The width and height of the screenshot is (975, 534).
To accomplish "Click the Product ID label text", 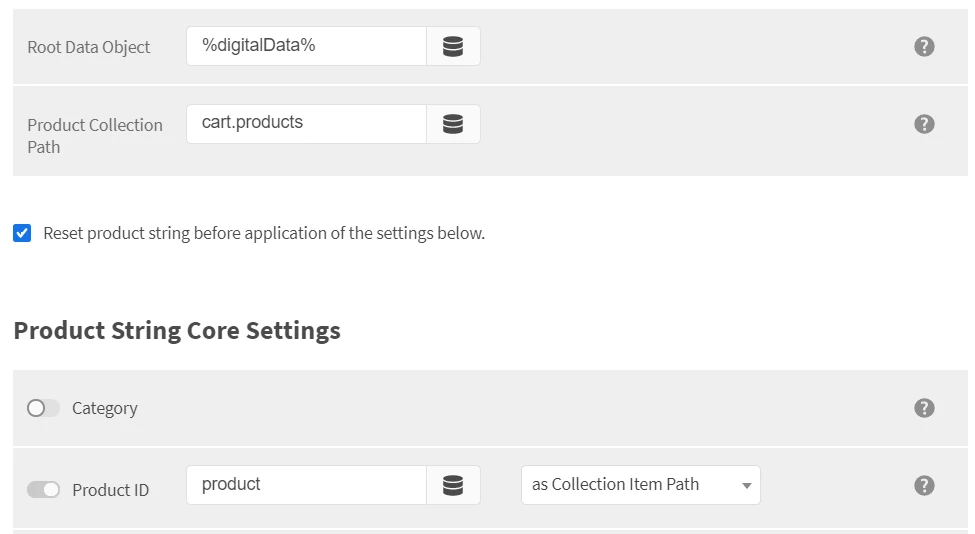I will click(x=111, y=490).
